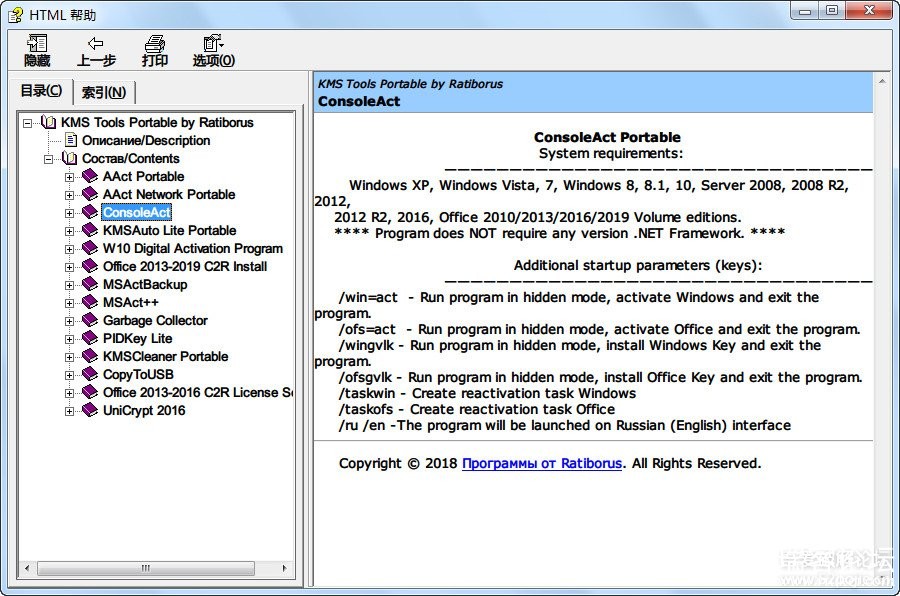Click the HTML Help window title icon
900x596 pixels.
click(15, 14)
